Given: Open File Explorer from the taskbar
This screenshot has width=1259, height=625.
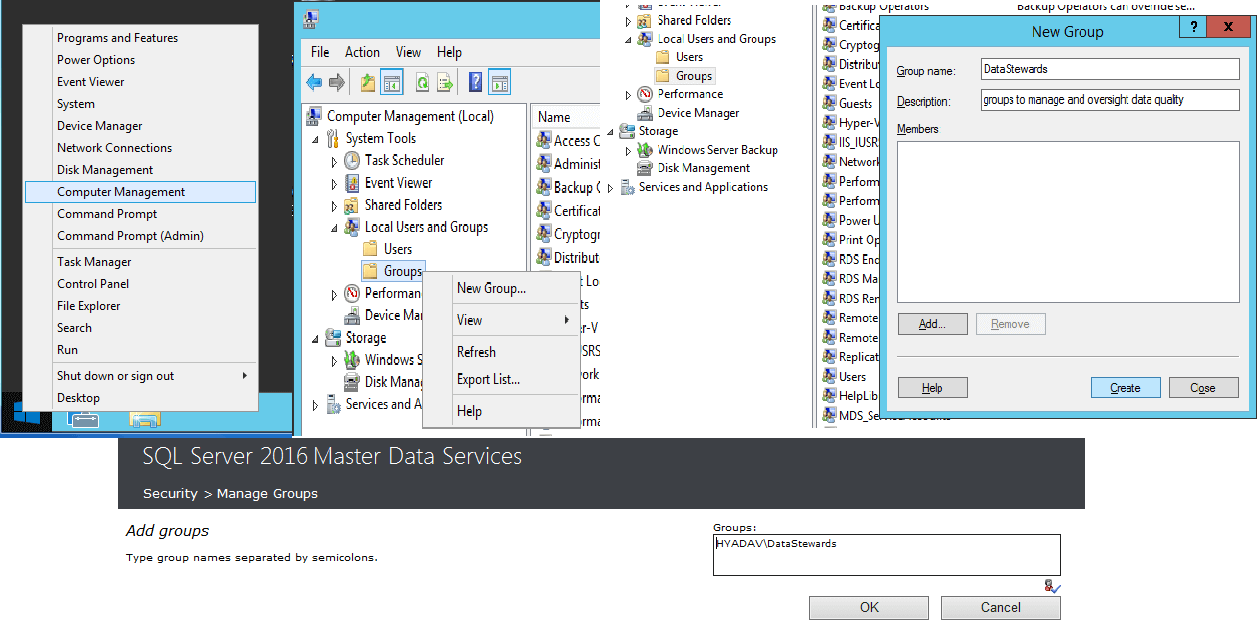Looking at the screenshot, I should (144, 419).
